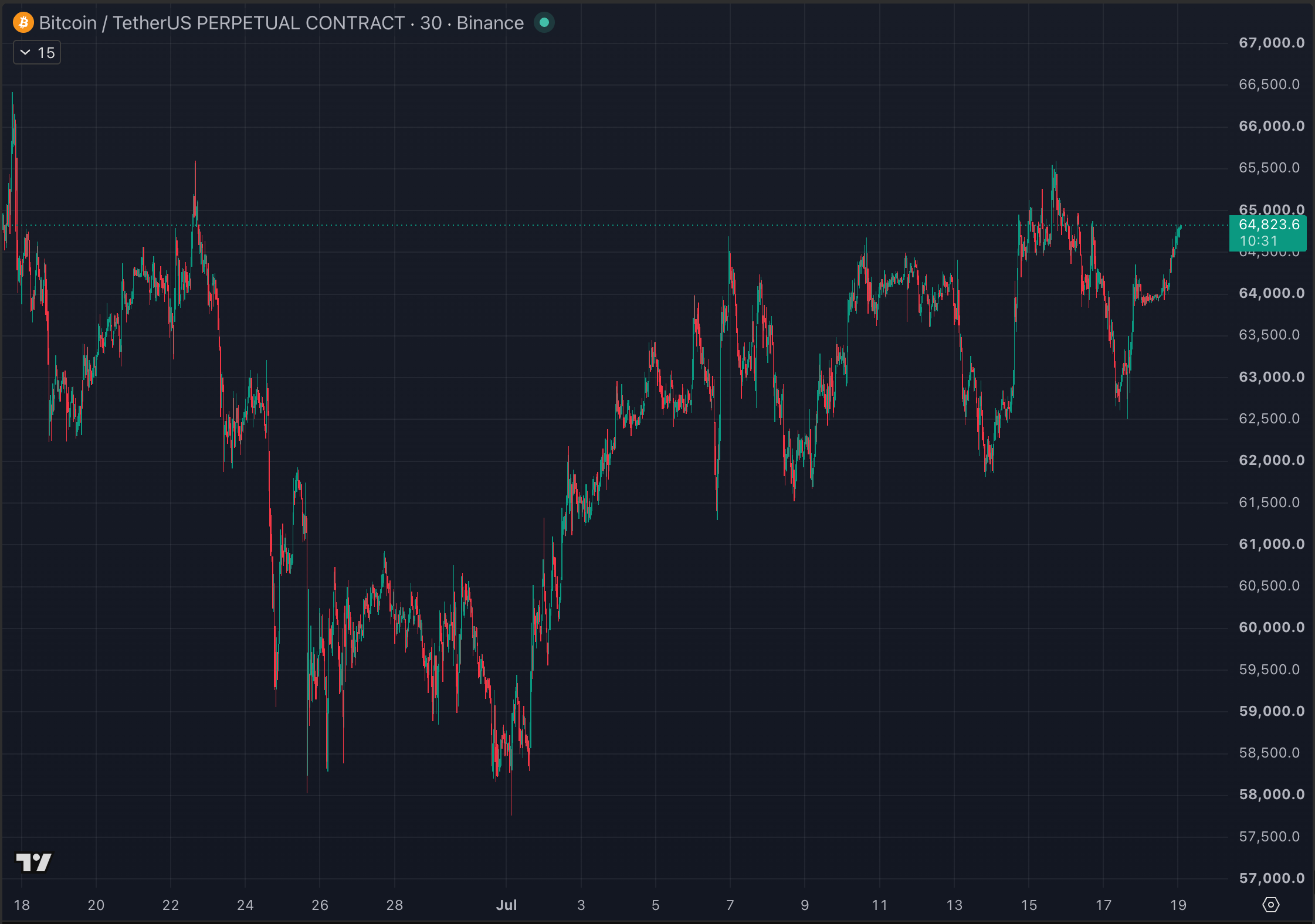Click the 62,500.0 price axis label
Viewport: 1315px width, 924px height.
[1269, 419]
